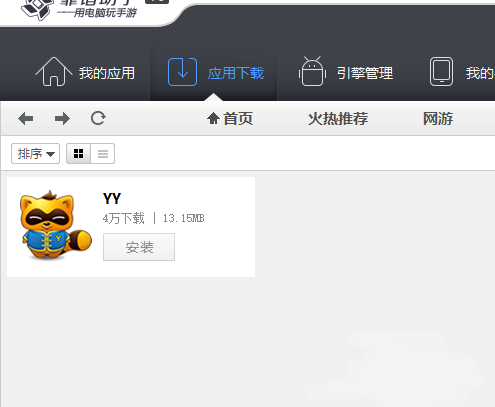Click the small home icon beside 首页
The width and height of the screenshot is (495, 407).
pyautogui.click(x=213, y=118)
